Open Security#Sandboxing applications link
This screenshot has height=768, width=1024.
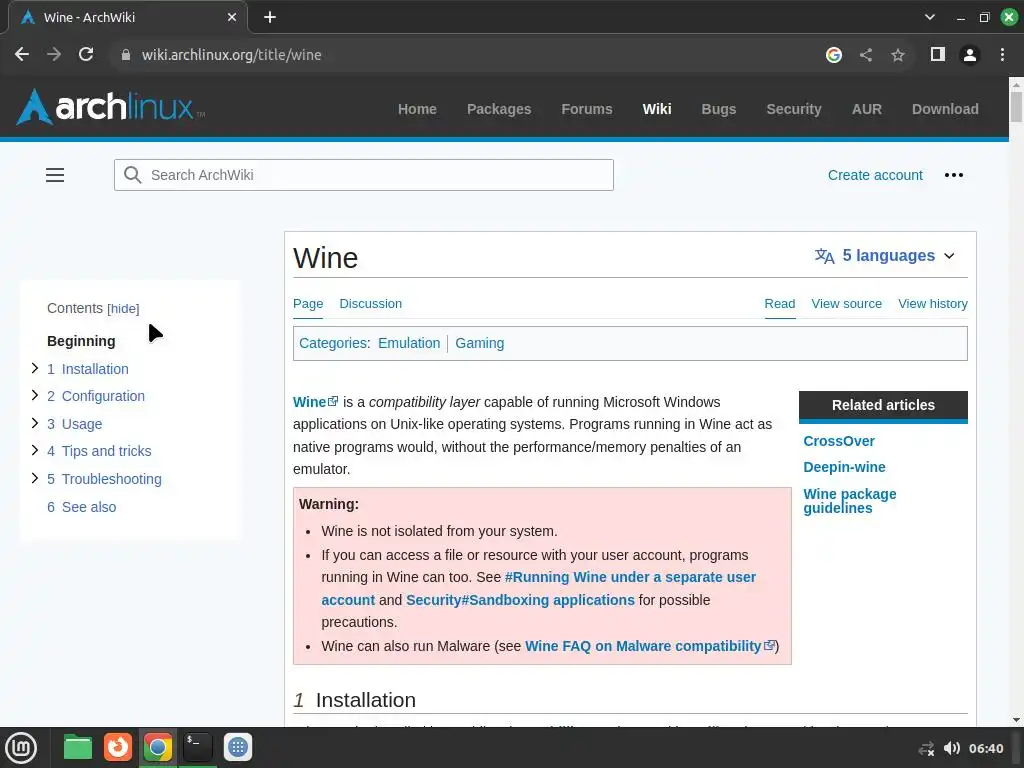coord(520,600)
